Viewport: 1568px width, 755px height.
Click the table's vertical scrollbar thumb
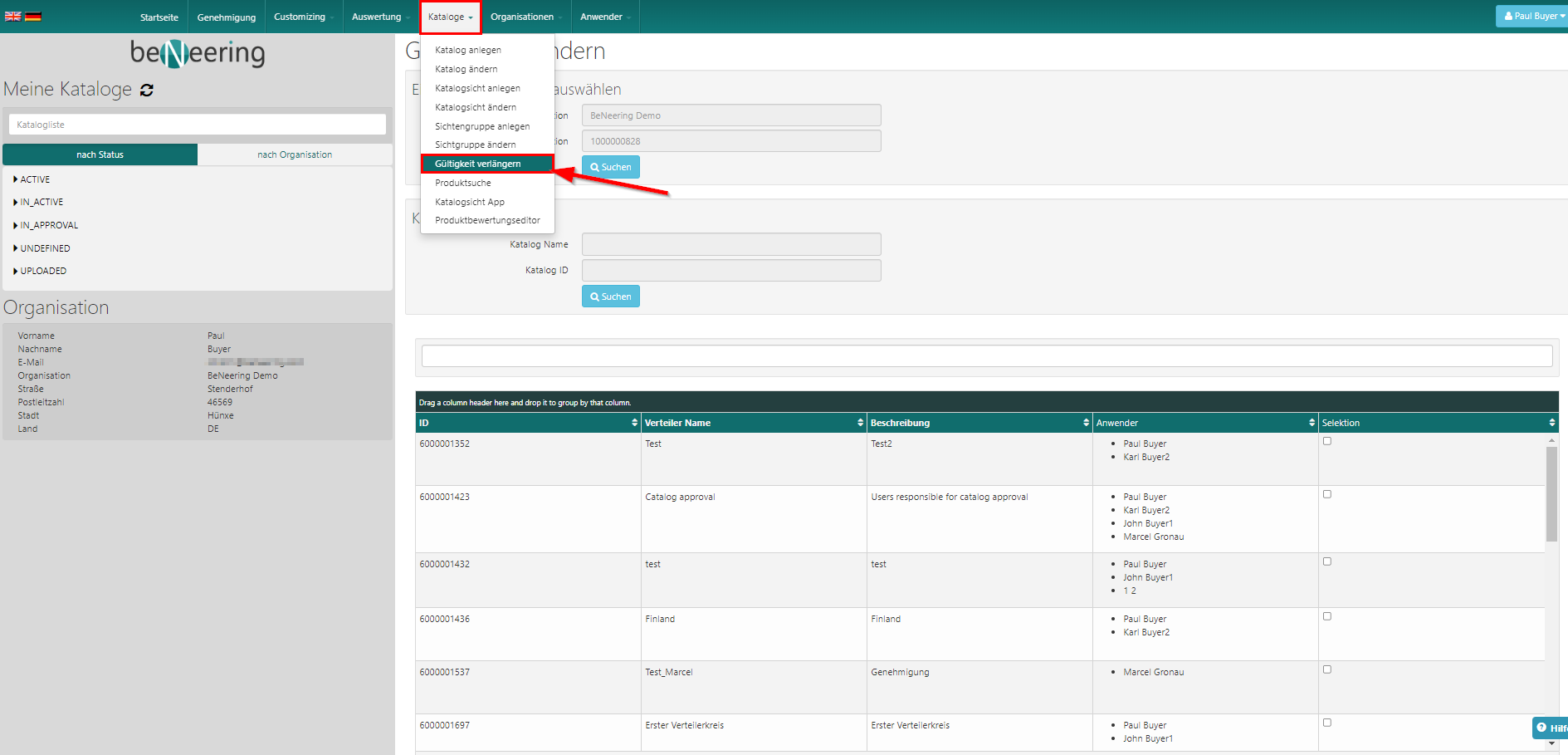coord(1551,494)
